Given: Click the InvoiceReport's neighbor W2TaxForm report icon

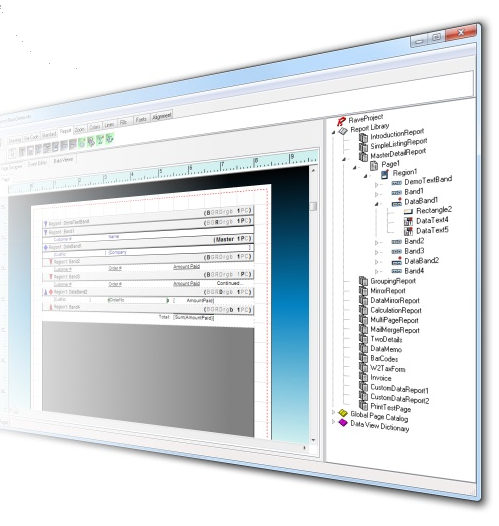Looking at the screenshot, I should (x=364, y=368).
